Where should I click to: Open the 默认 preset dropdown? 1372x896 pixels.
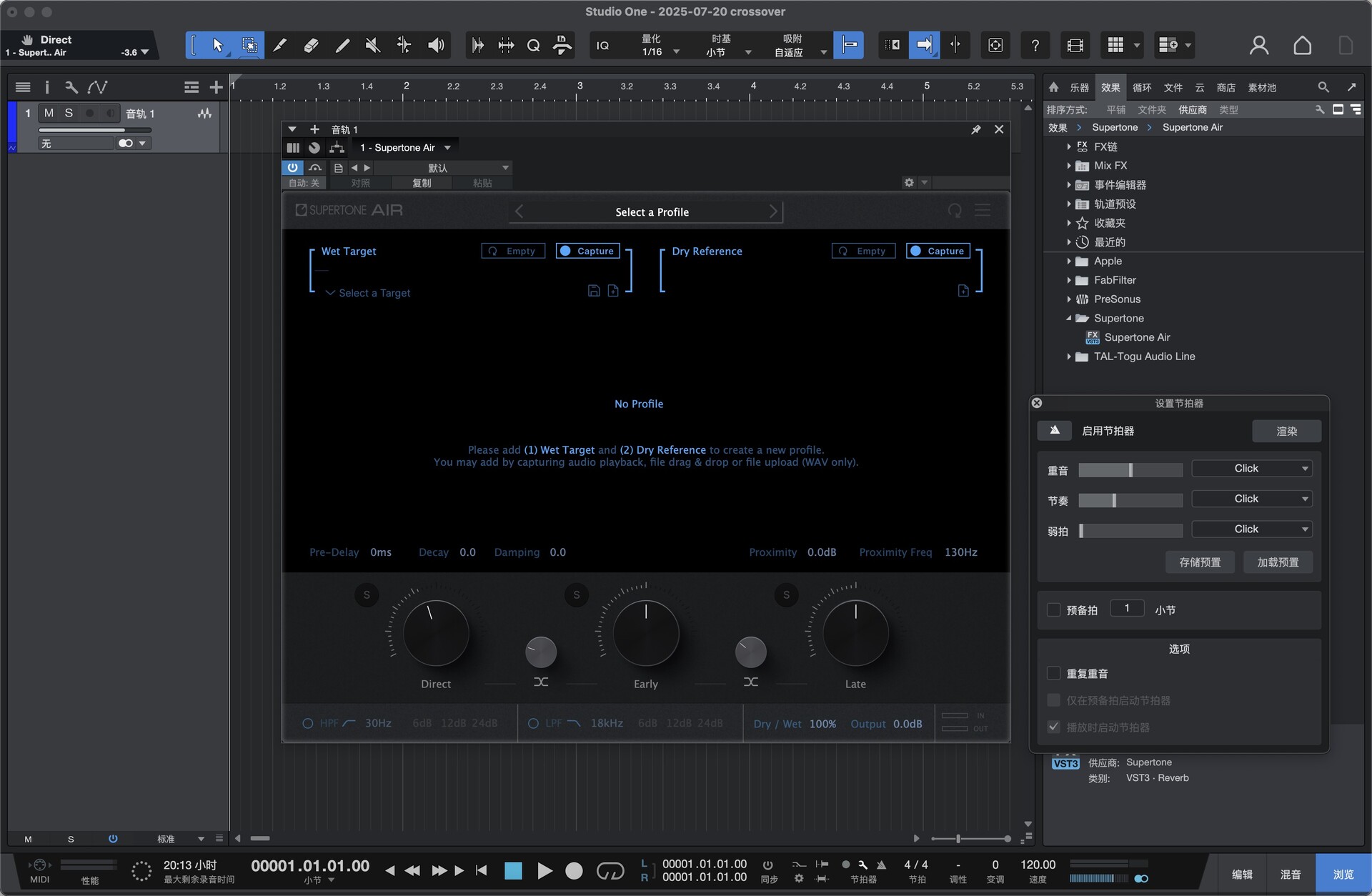point(442,168)
